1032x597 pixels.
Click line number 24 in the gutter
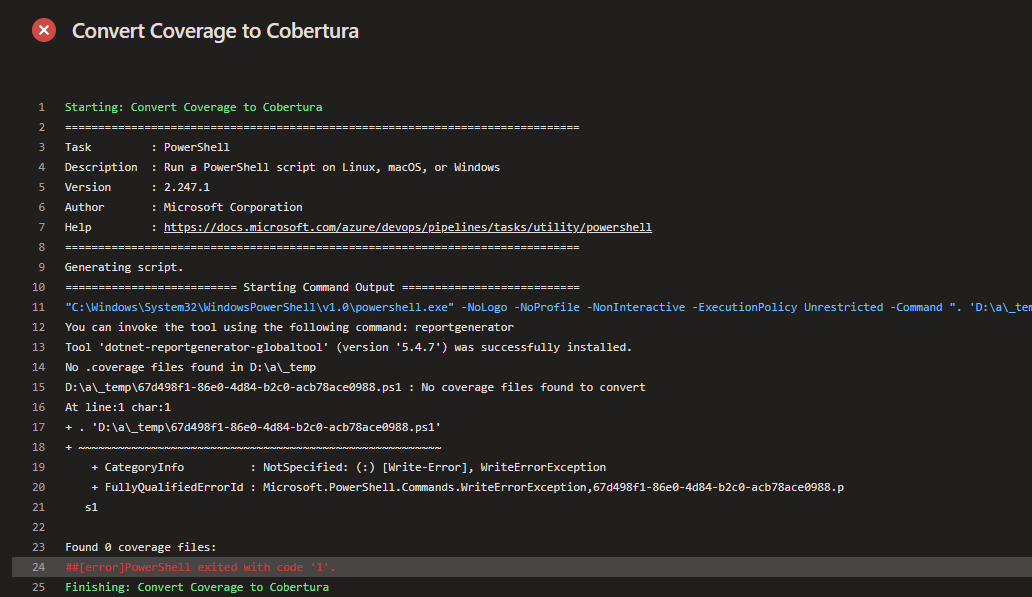[38, 567]
